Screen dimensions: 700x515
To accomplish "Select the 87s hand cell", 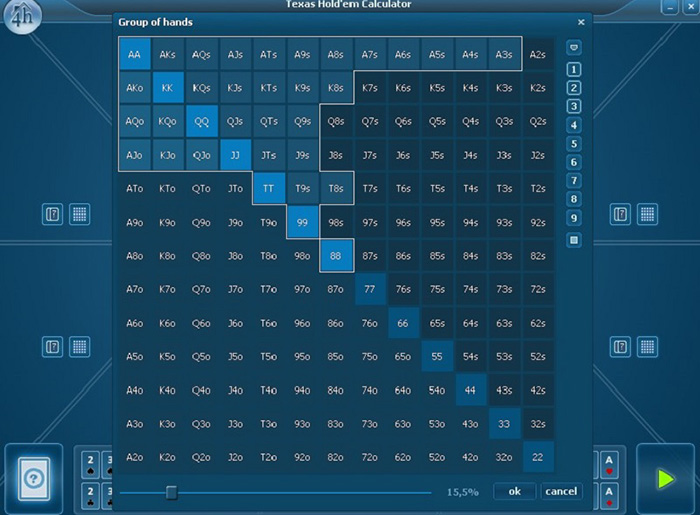I will (x=370, y=256).
